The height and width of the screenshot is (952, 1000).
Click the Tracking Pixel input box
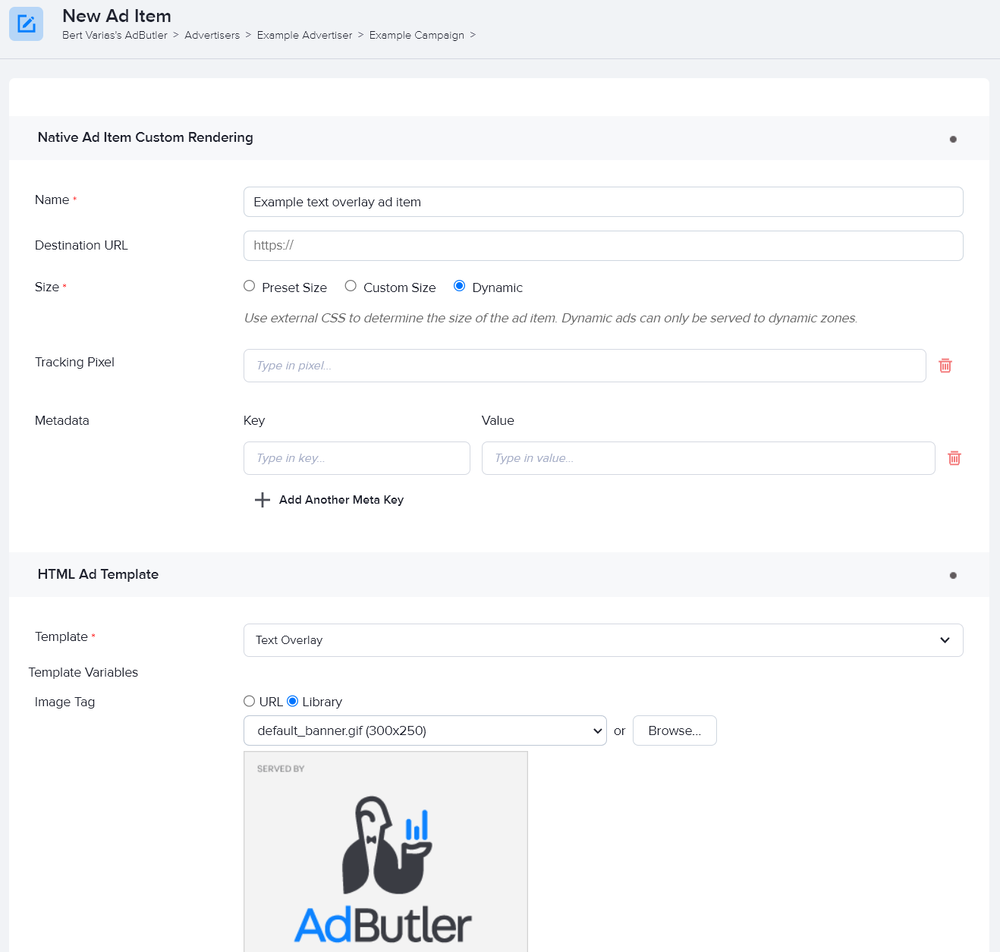[x=585, y=365]
